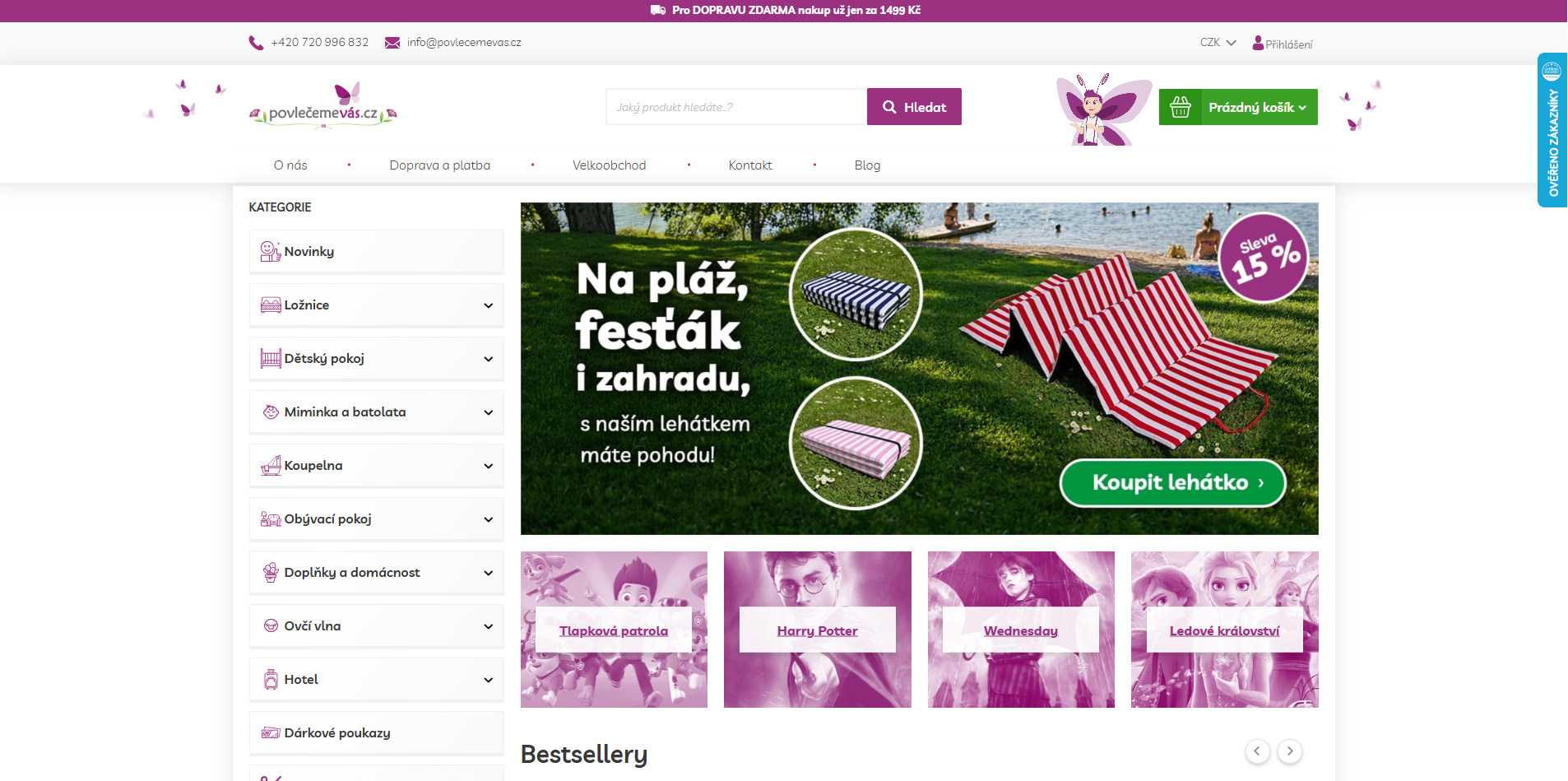Select the Novinky category

[377, 252]
